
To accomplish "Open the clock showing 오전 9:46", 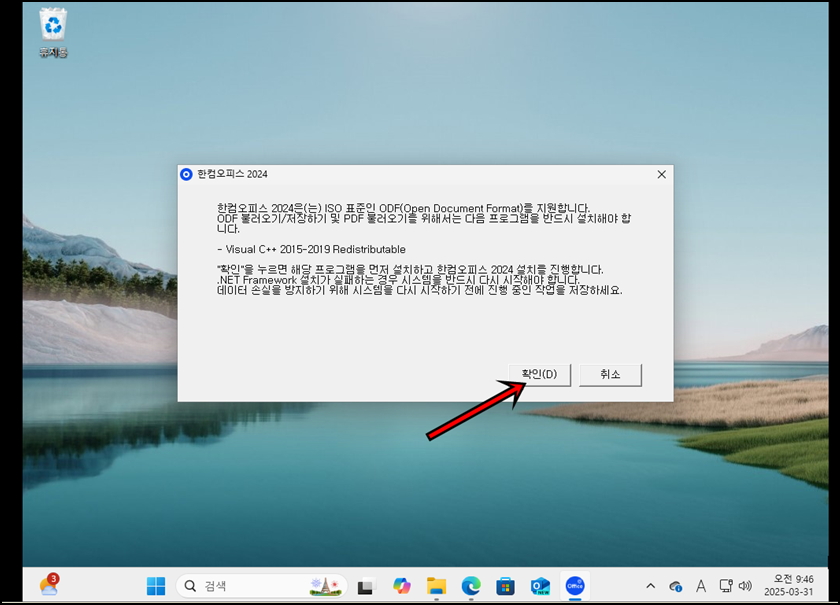I will coord(789,586).
